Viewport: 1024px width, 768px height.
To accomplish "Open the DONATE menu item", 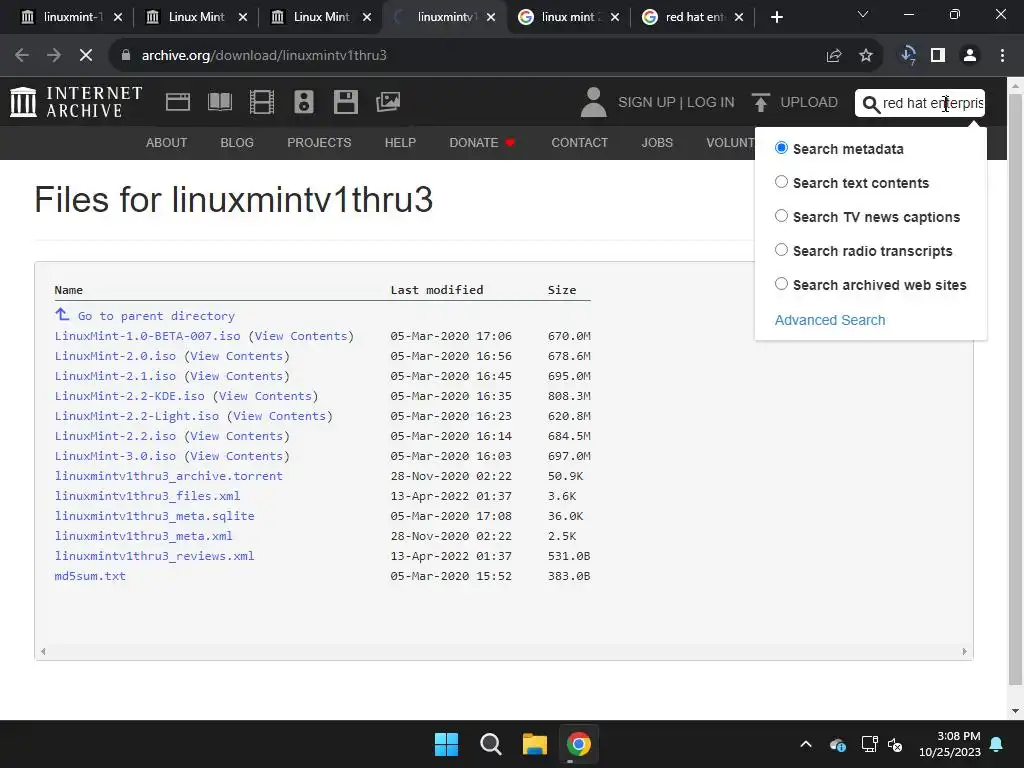I will 482,142.
